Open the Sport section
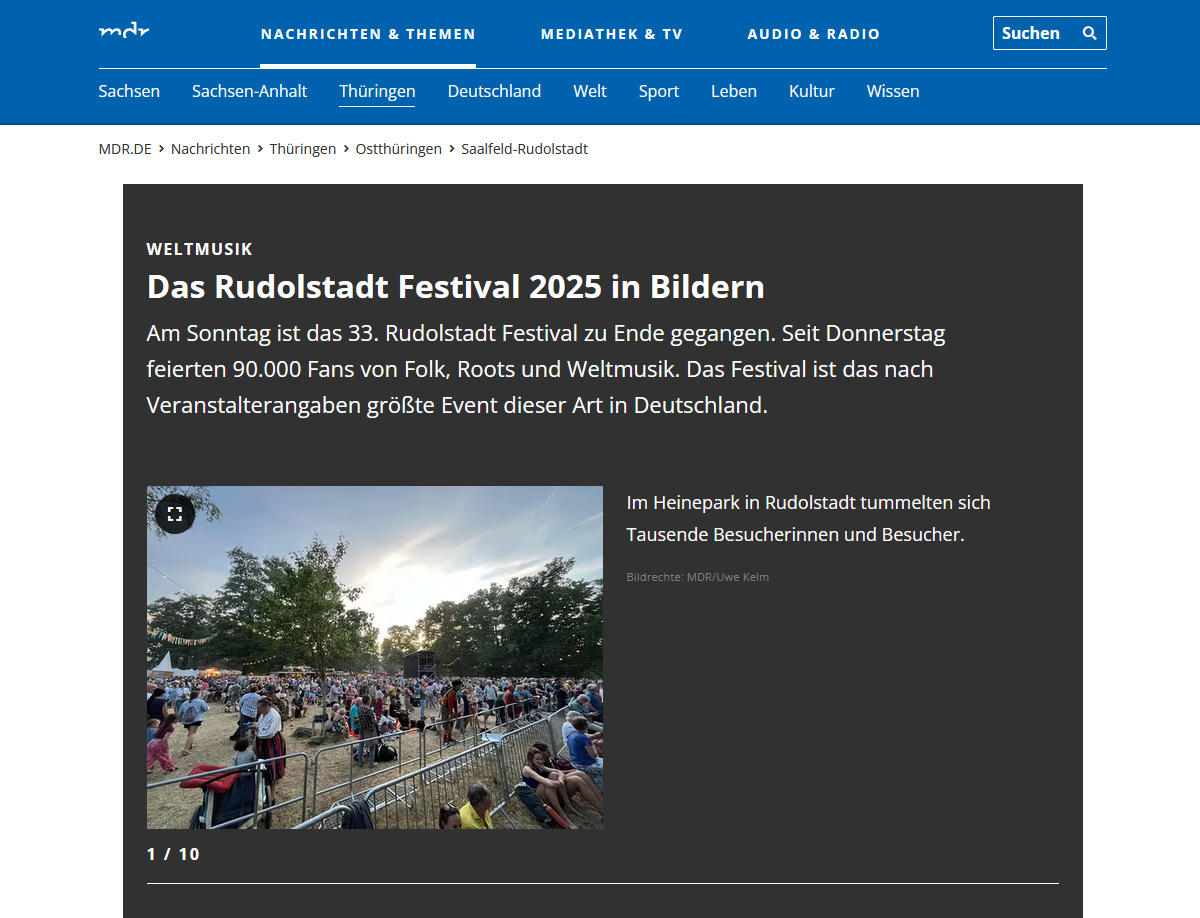 (658, 91)
